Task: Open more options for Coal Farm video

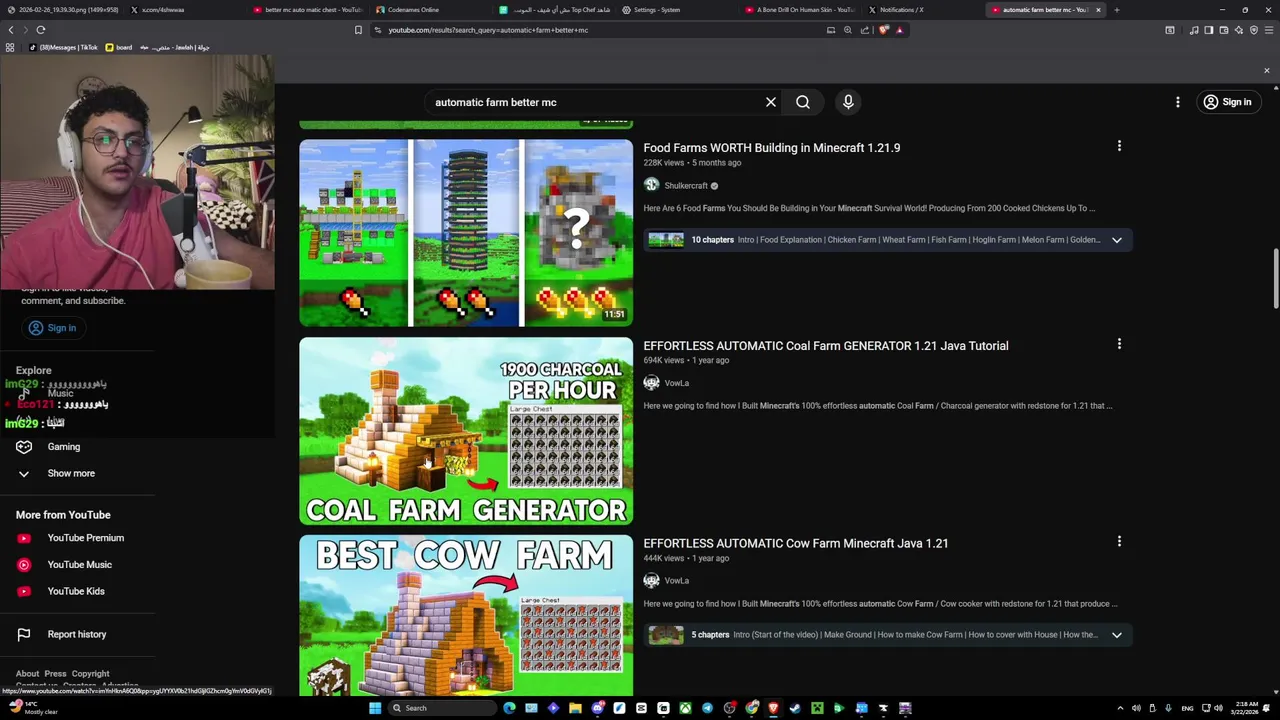Action: [x=1119, y=344]
